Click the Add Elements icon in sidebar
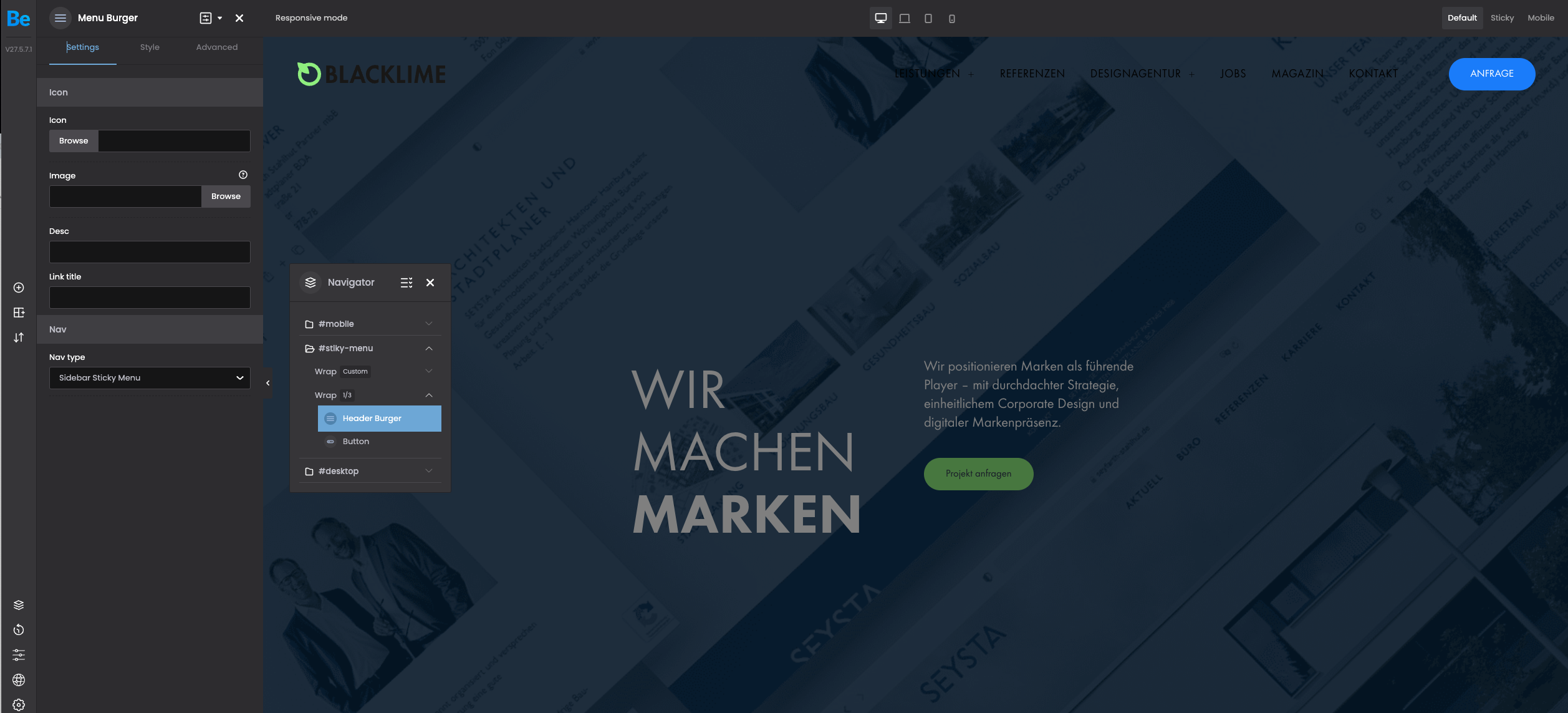The width and height of the screenshot is (1568, 713). (x=18, y=288)
